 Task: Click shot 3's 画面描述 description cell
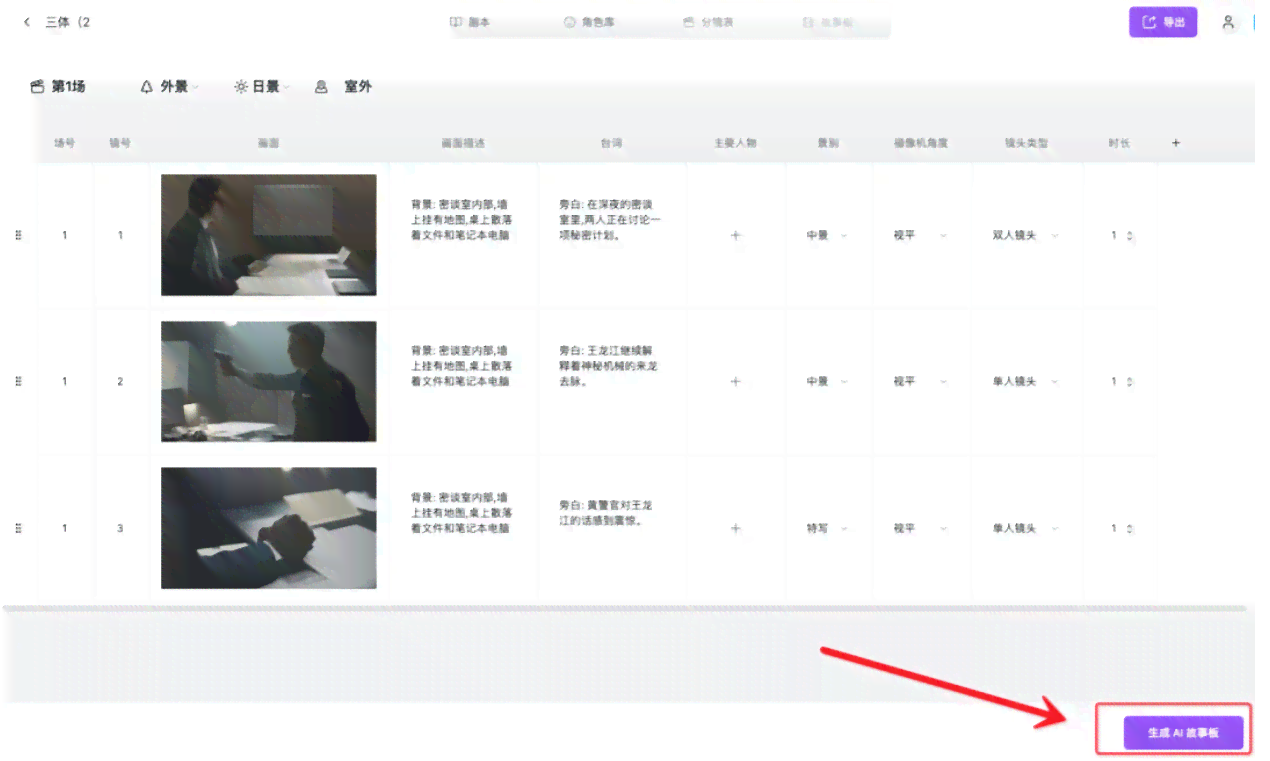coord(461,512)
